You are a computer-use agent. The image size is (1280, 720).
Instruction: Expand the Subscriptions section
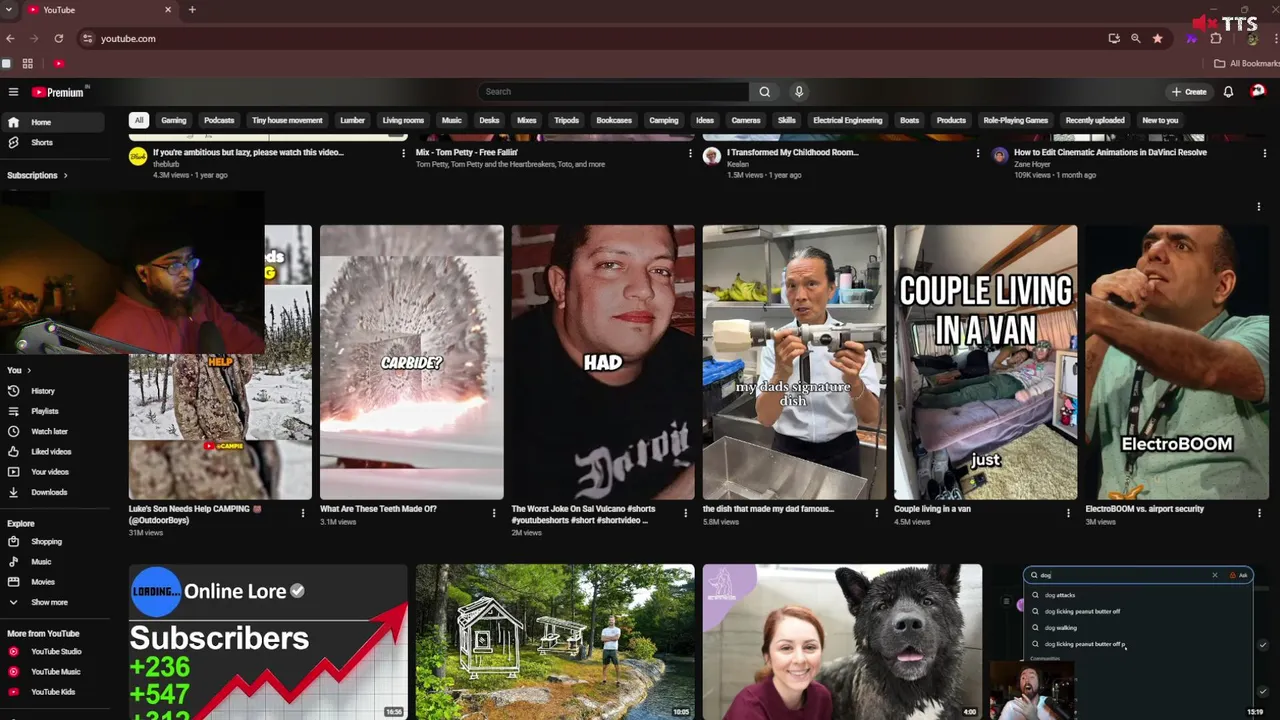(x=38, y=175)
